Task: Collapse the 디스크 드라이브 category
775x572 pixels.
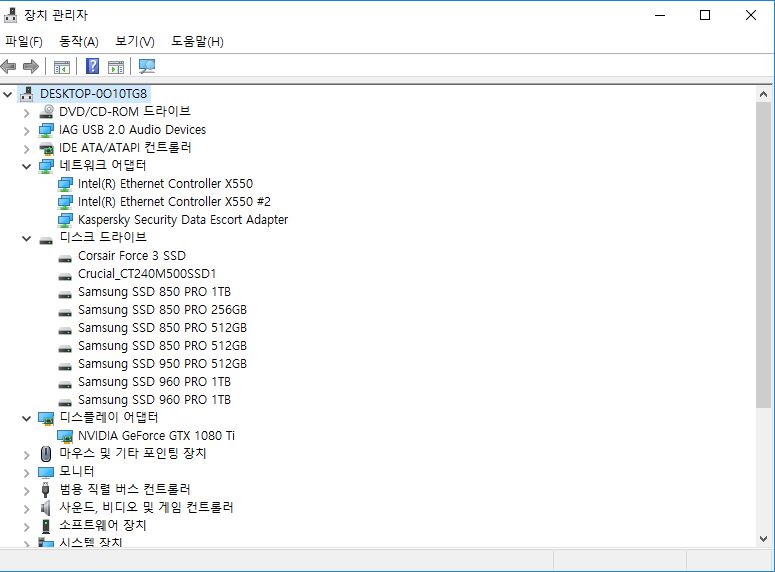Action: pyautogui.click(x=27, y=238)
